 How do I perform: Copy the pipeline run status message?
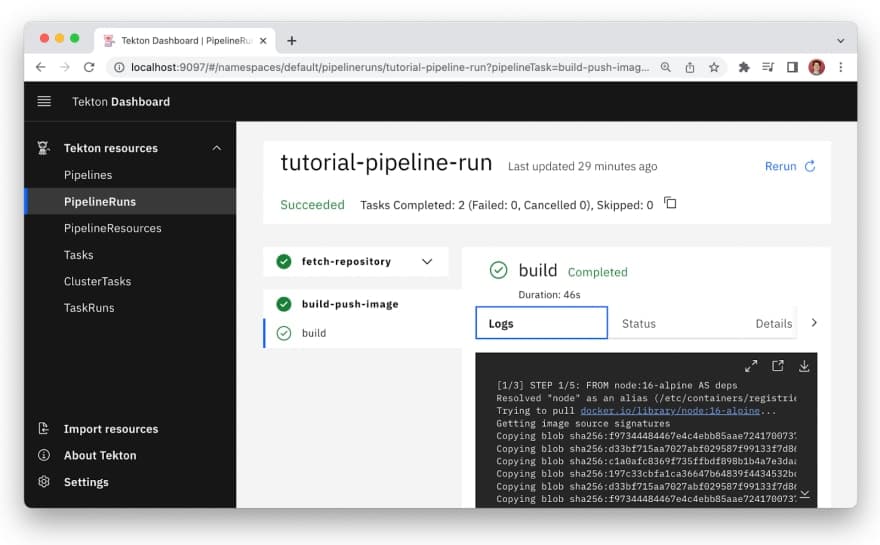tap(670, 203)
